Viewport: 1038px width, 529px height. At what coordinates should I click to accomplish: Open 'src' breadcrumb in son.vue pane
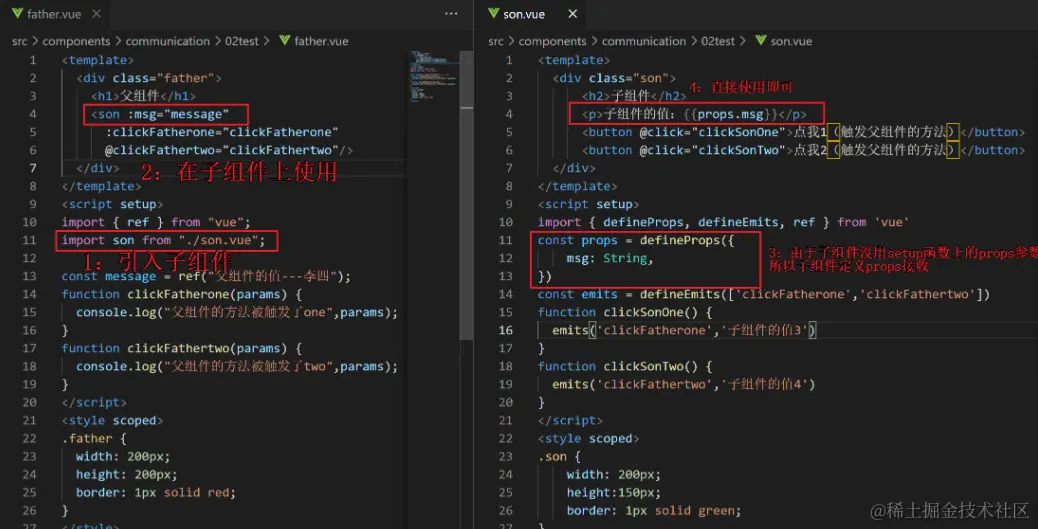pyautogui.click(x=496, y=41)
